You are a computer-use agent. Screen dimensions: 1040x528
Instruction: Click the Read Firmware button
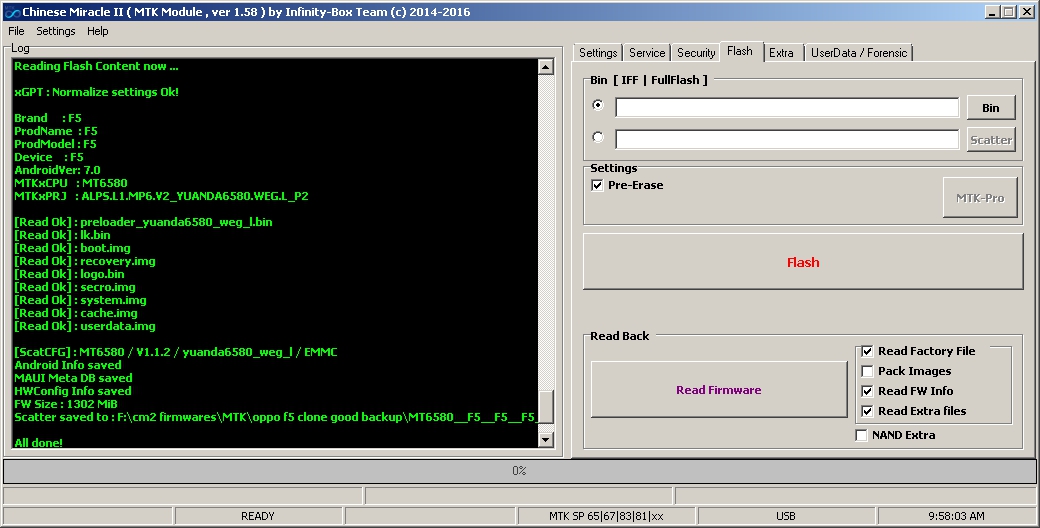click(718, 390)
